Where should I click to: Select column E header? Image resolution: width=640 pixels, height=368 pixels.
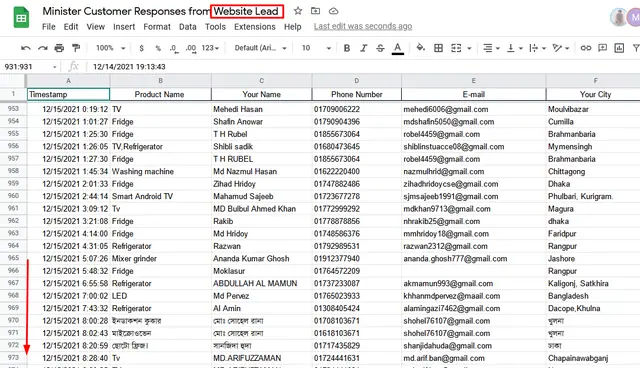coord(473,80)
